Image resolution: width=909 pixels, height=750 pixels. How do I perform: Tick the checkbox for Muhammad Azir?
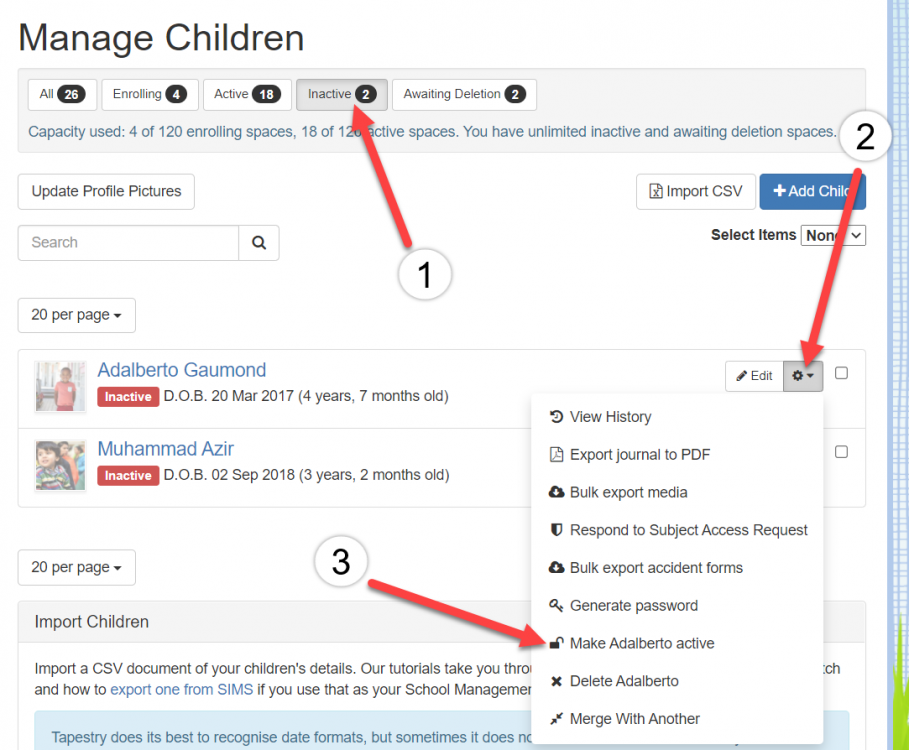(841, 452)
